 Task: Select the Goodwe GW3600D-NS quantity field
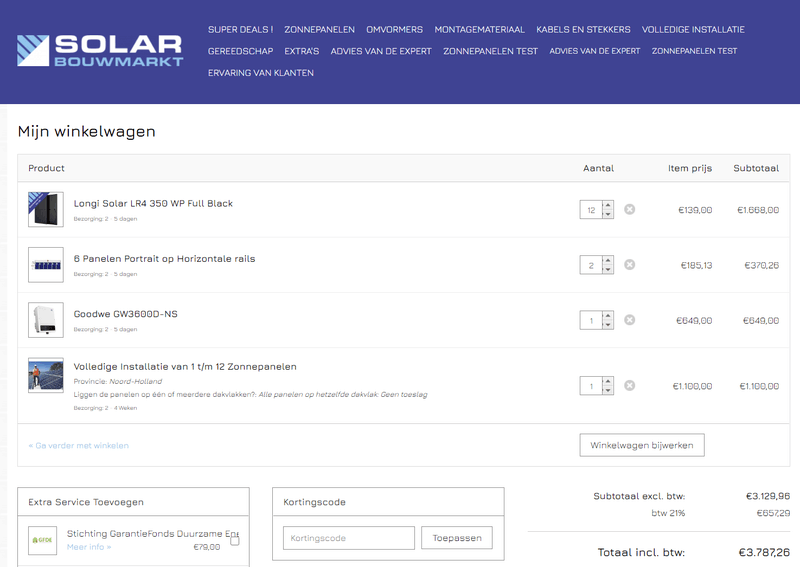tap(591, 320)
